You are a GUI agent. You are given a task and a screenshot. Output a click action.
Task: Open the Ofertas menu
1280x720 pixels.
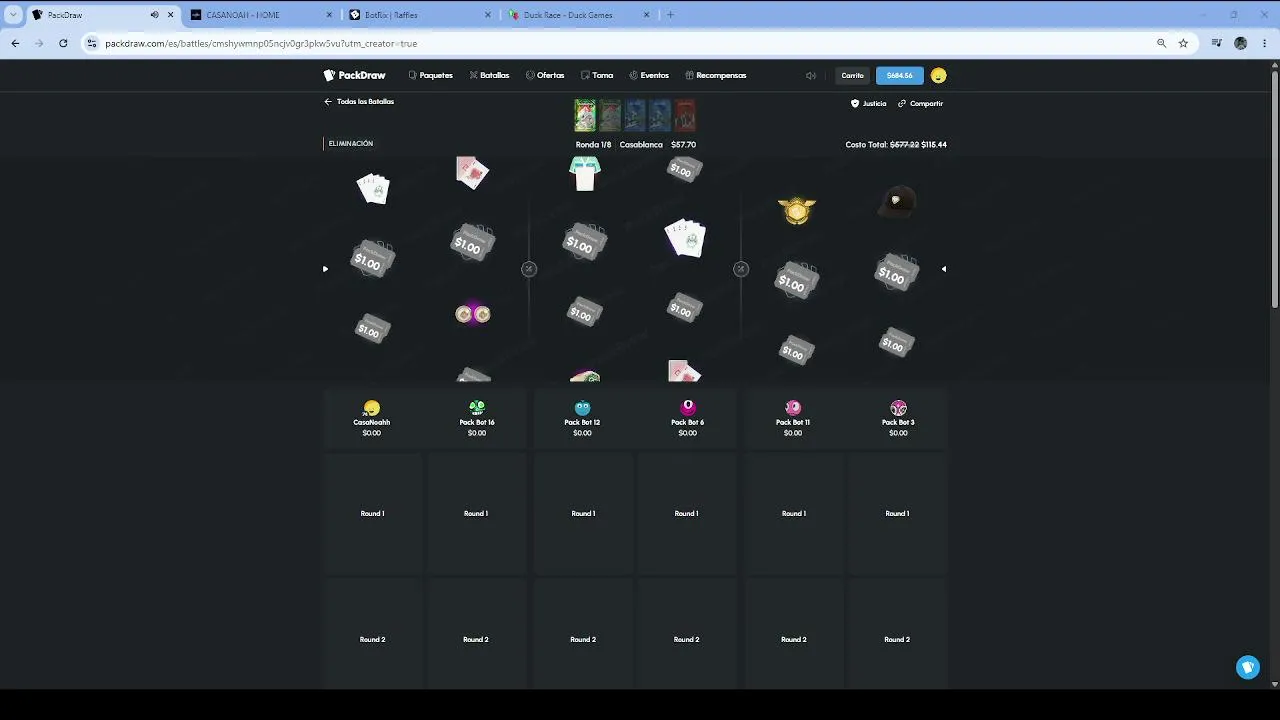(x=545, y=75)
